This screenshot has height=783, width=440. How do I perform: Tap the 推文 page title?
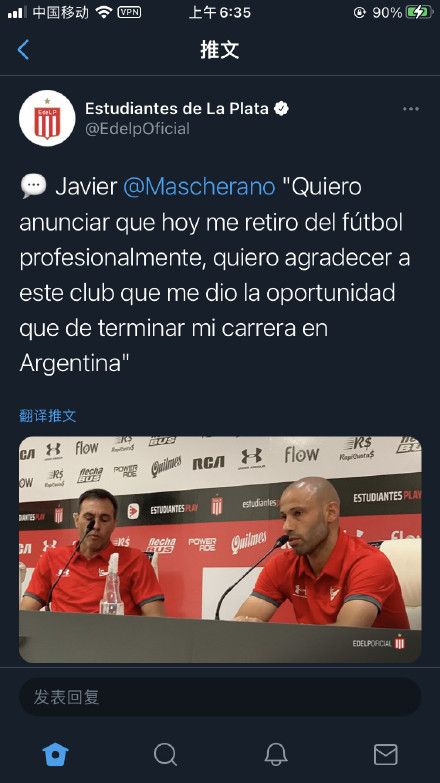pos(220,49)
